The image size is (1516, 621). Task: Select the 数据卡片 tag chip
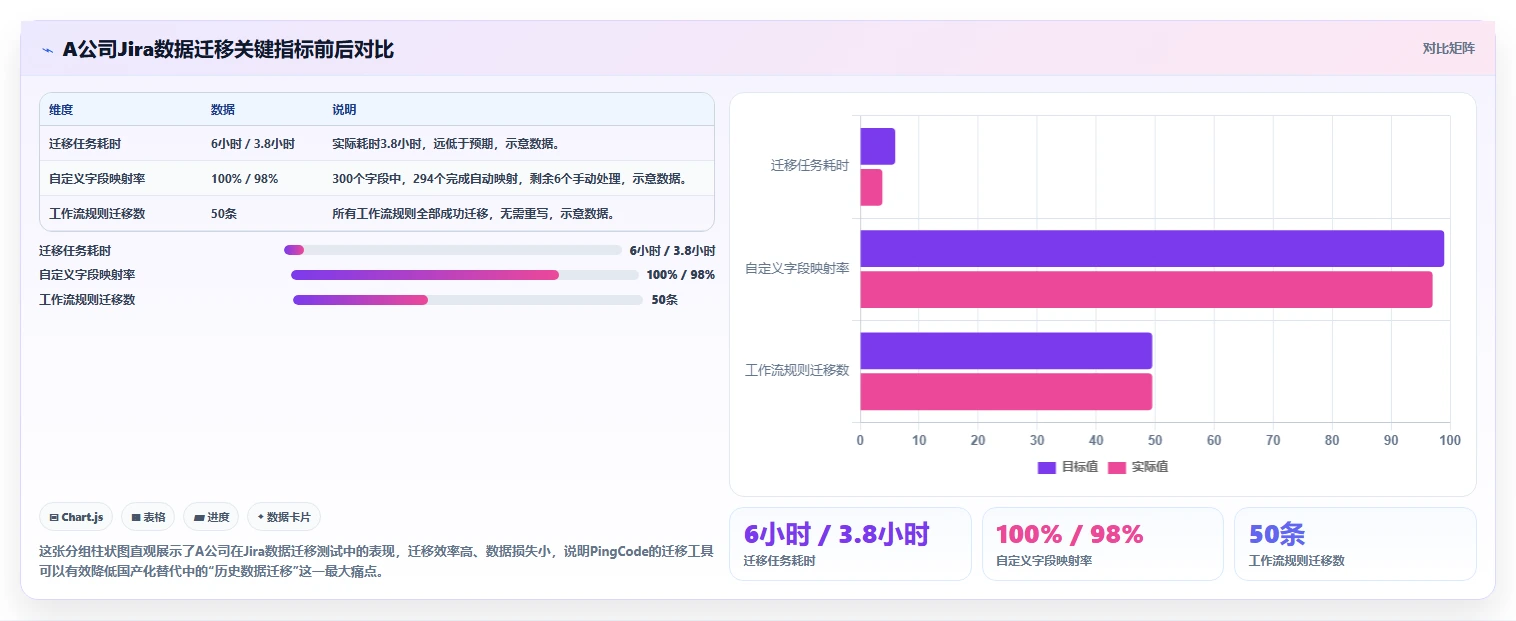tap(284, 517)
